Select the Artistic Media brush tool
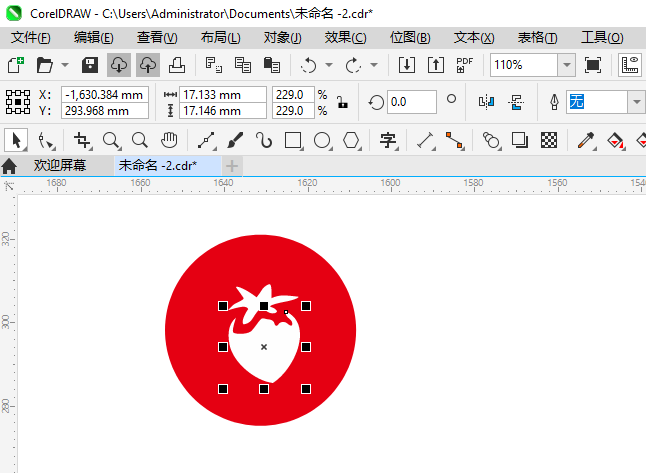 [235, 140]
